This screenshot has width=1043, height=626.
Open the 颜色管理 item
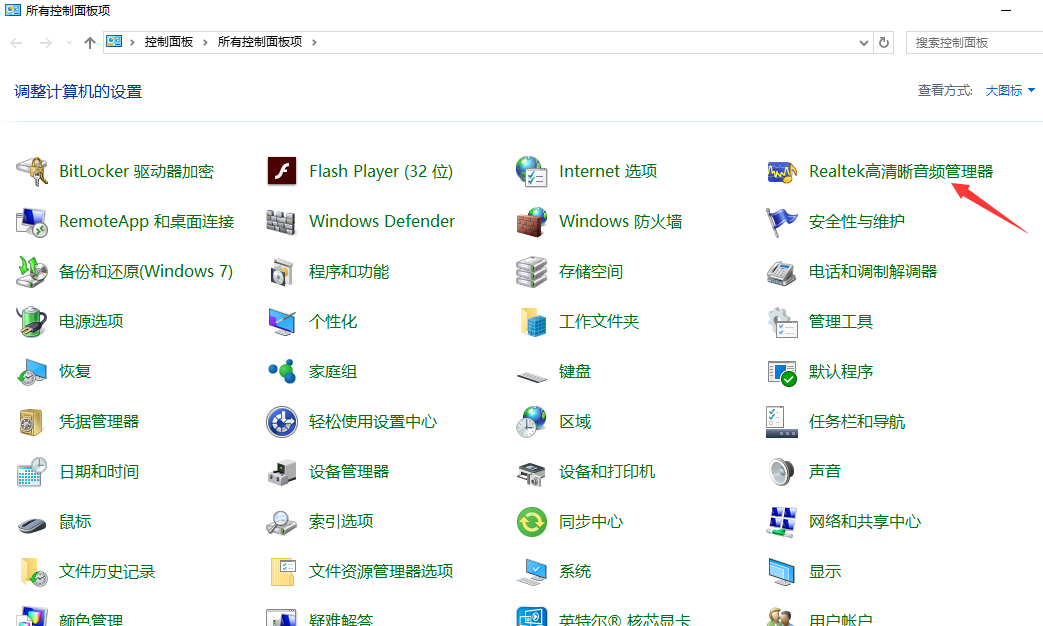click(69, 618)
